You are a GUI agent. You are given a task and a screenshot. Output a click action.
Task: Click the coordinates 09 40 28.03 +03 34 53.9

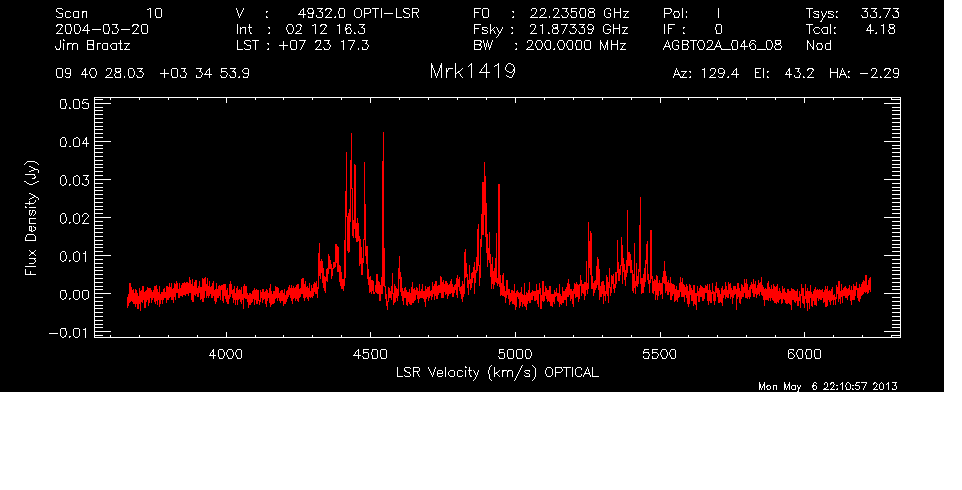(x=154, y=74)
